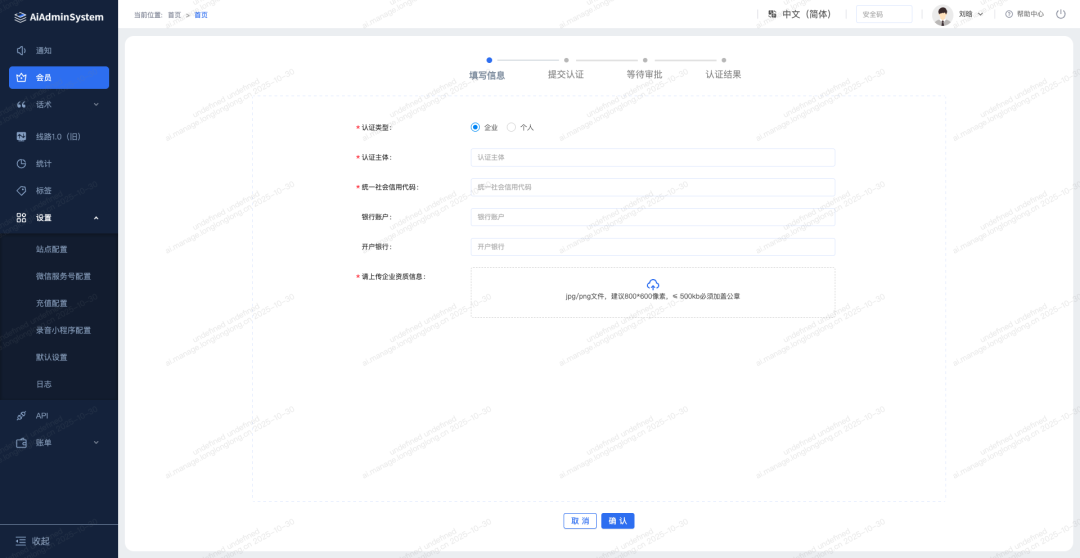The height and width of the screenshot is (558, 1080).
Task: Click the API rocket icon in sidebar
Action: [x=21, y=415]
